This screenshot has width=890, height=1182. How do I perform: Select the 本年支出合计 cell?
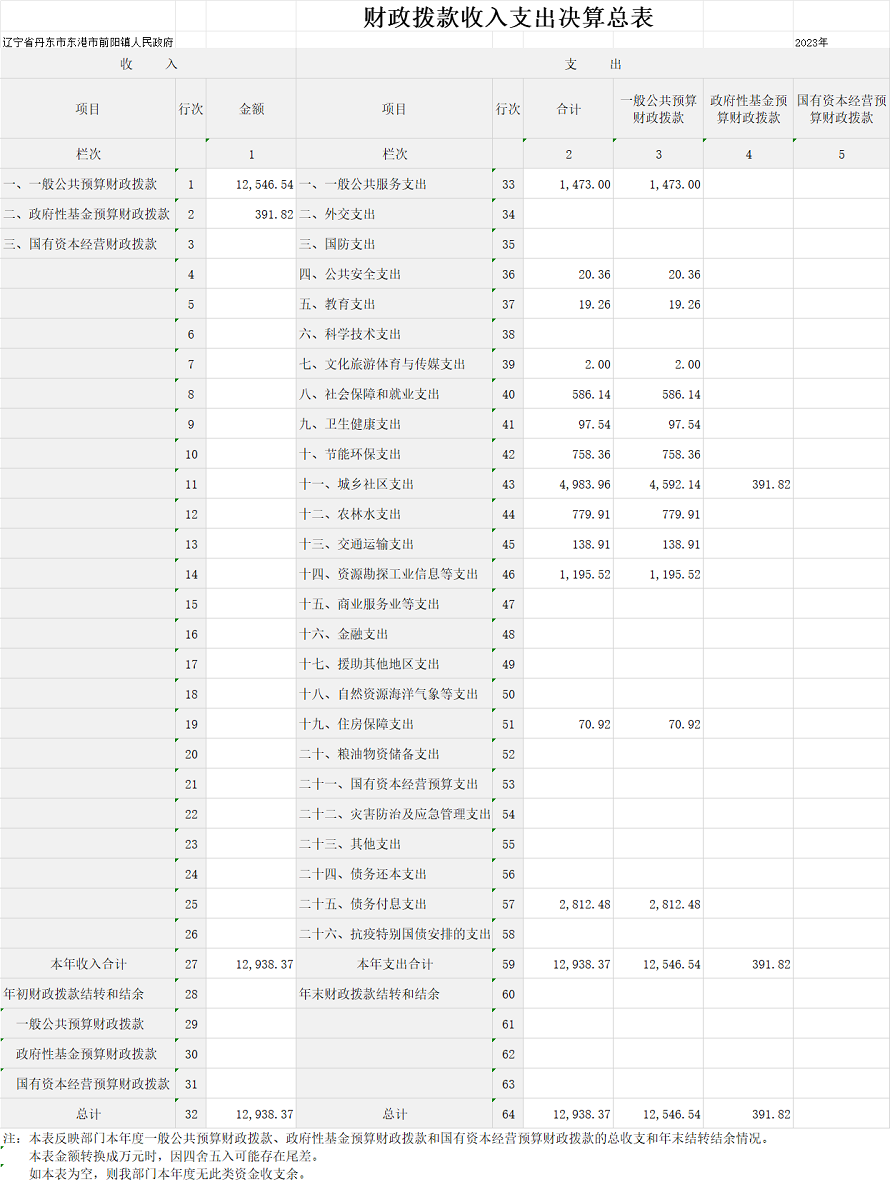(394, 964)
